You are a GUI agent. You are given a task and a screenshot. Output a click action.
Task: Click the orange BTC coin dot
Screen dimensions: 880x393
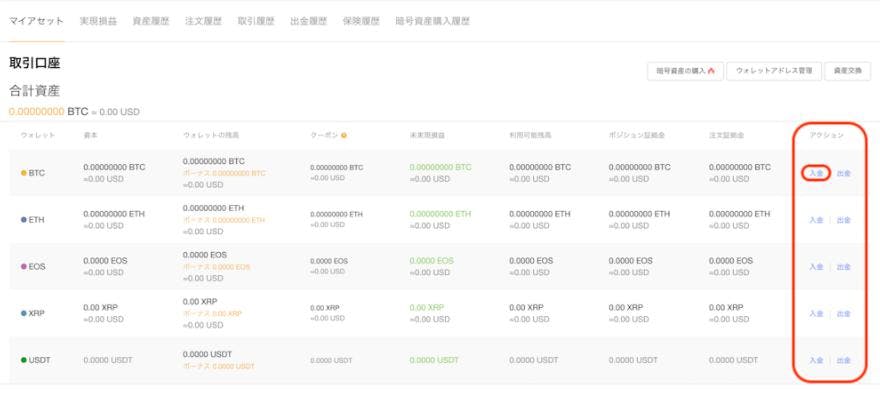[24, 173]
